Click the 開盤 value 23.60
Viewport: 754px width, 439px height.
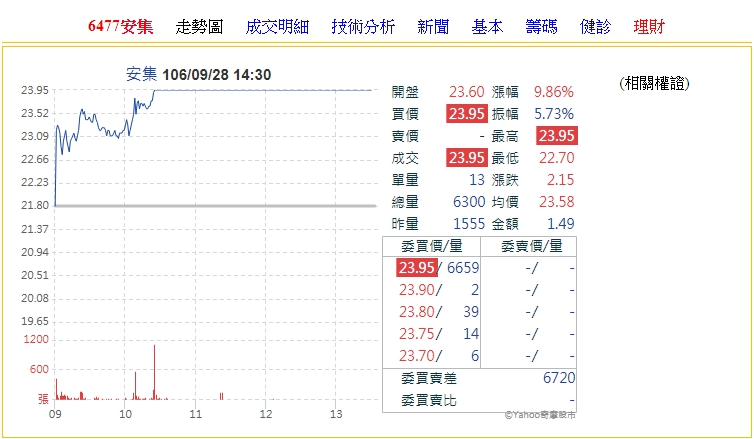[x=466, y=92]
